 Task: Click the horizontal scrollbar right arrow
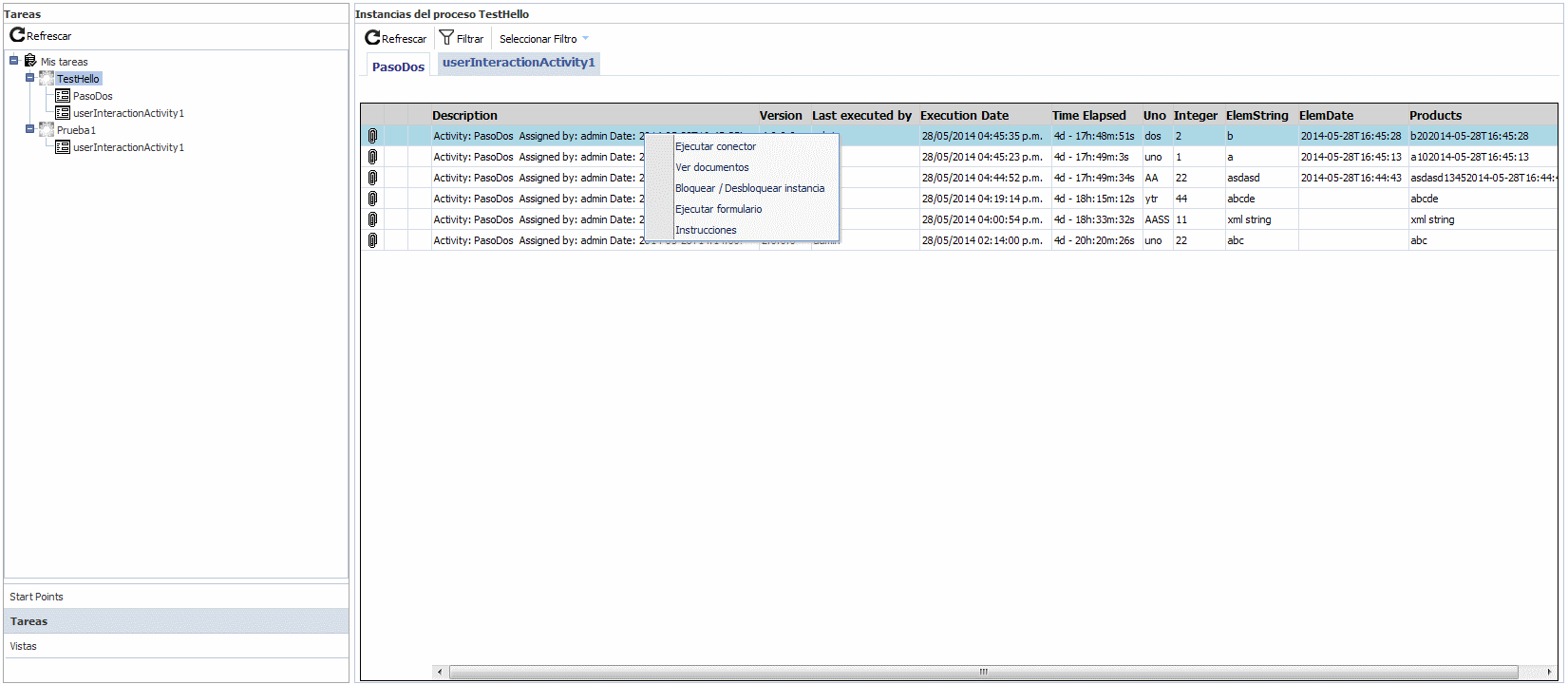point(1549,672)
